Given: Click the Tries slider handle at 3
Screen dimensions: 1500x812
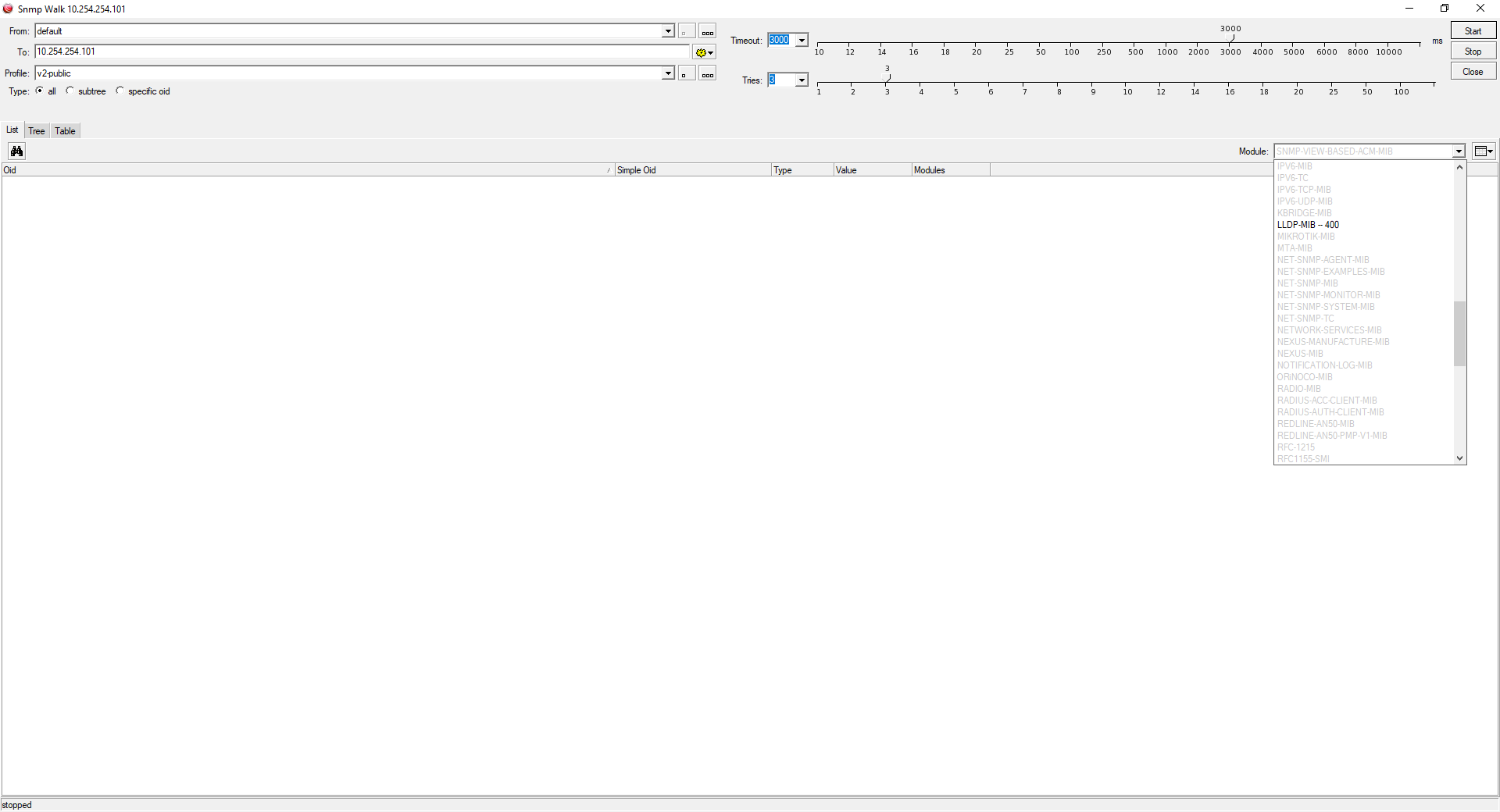Looking at the screenshot, I should pyautogui.click(x=887, y=79).
